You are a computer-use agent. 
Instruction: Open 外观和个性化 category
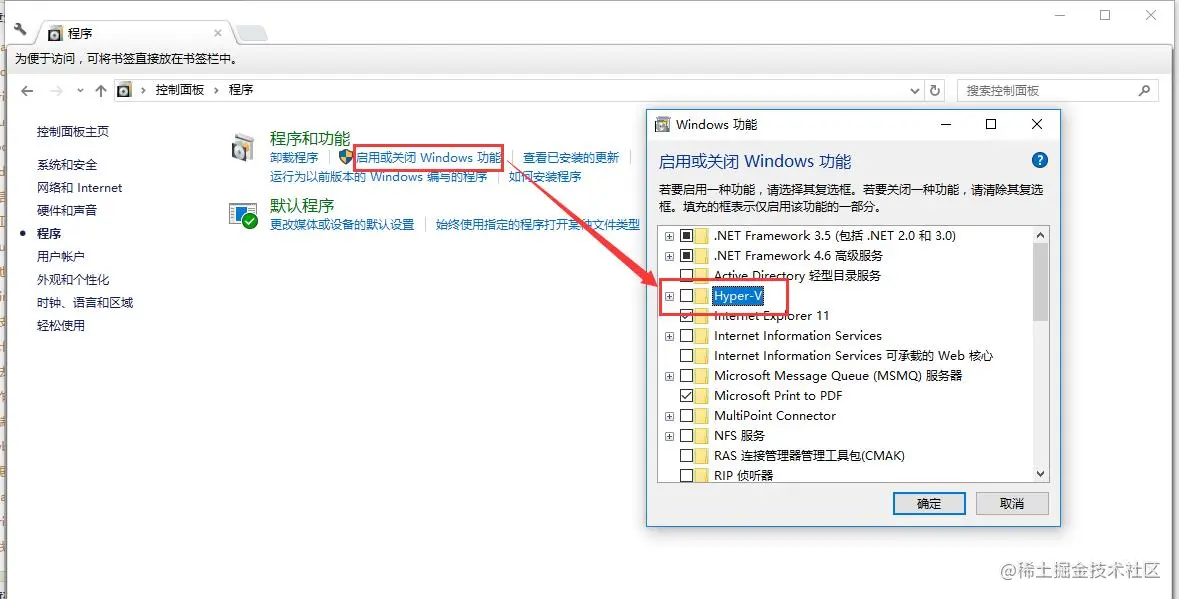pos(73,280)
